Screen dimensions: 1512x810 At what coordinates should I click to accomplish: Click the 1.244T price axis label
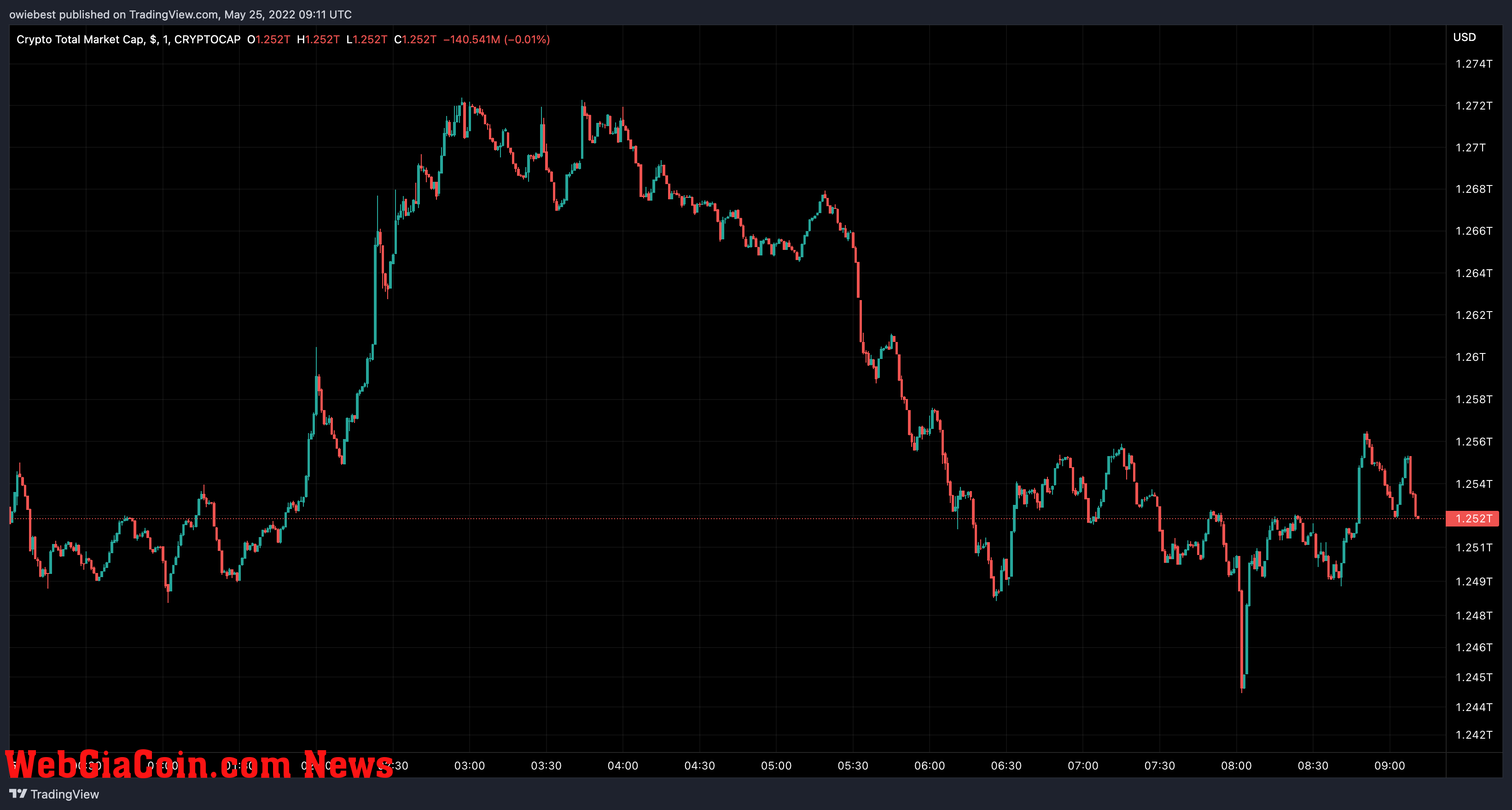1474,707
